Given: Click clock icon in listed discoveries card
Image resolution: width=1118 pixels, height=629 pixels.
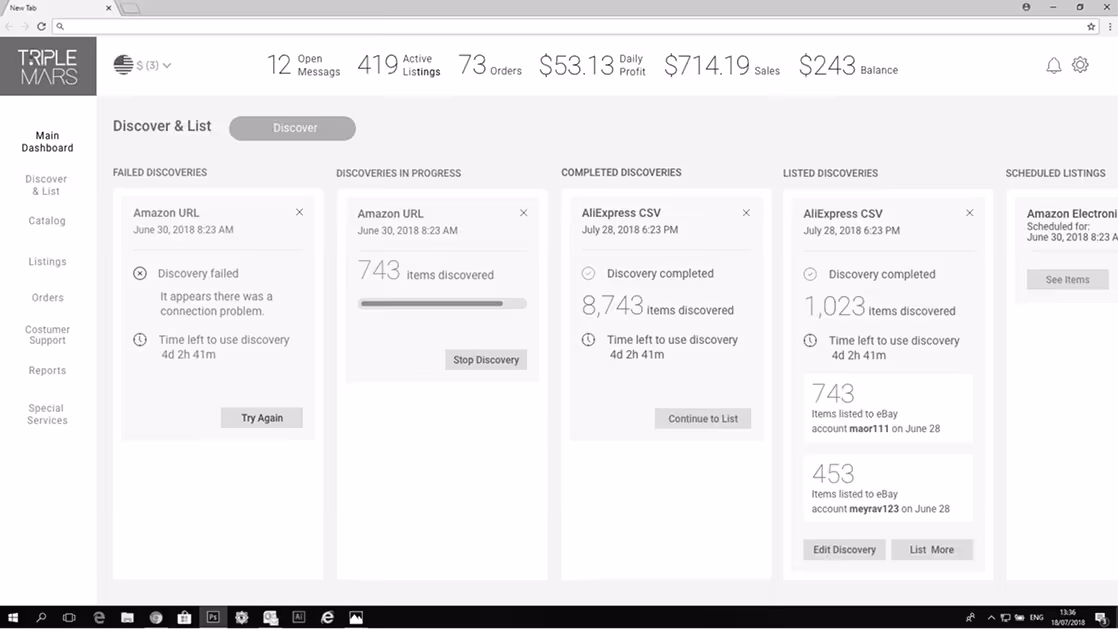Looking at the screenshot, I should click(810, 340).
